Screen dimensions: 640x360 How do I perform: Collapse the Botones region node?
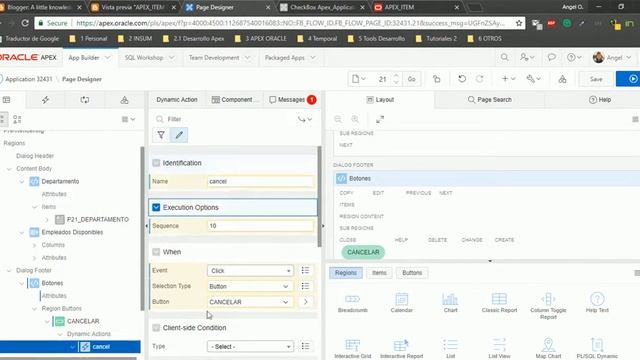click(22, 283)
